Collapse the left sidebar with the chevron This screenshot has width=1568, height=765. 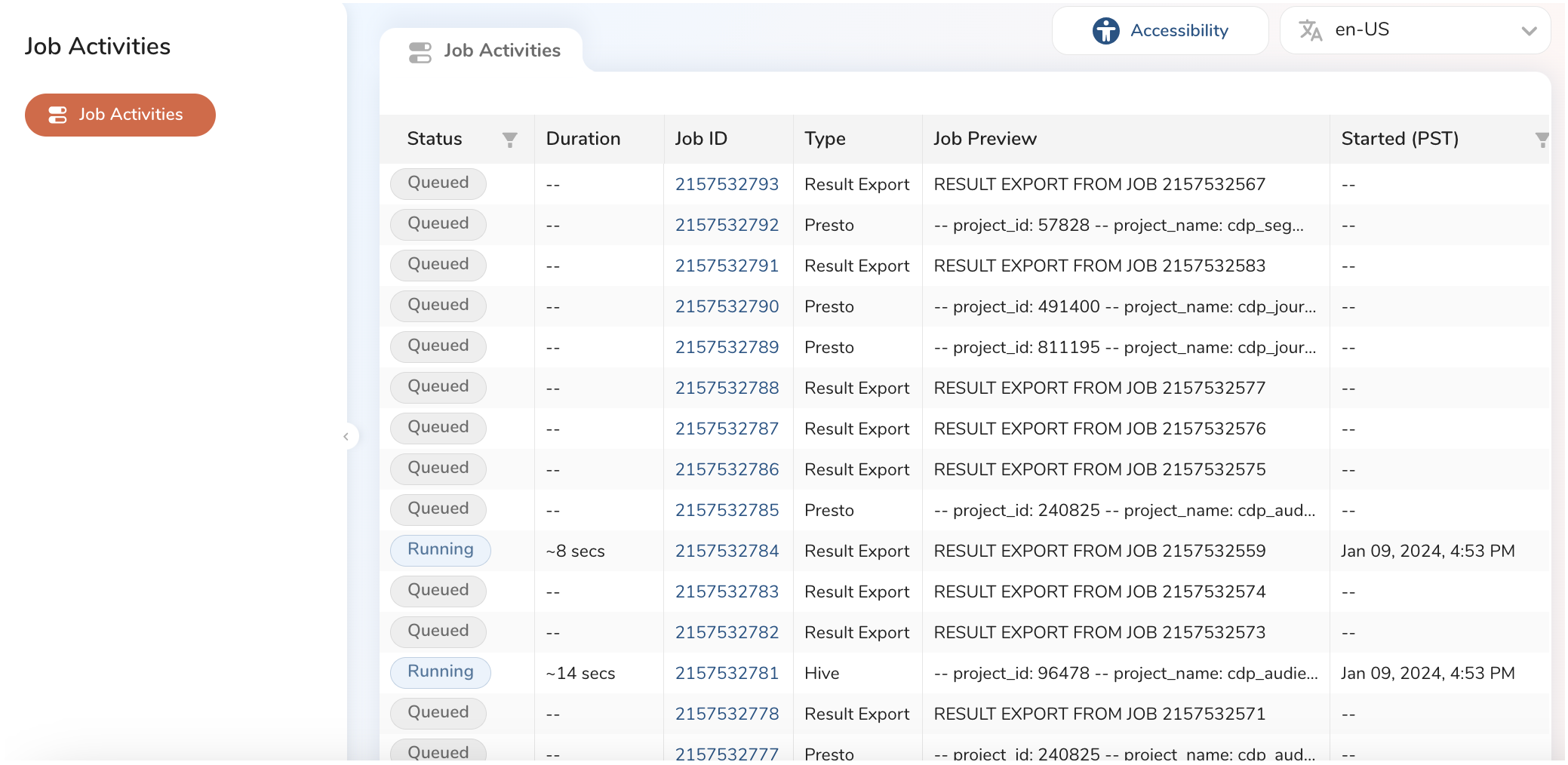pos(346,436)
